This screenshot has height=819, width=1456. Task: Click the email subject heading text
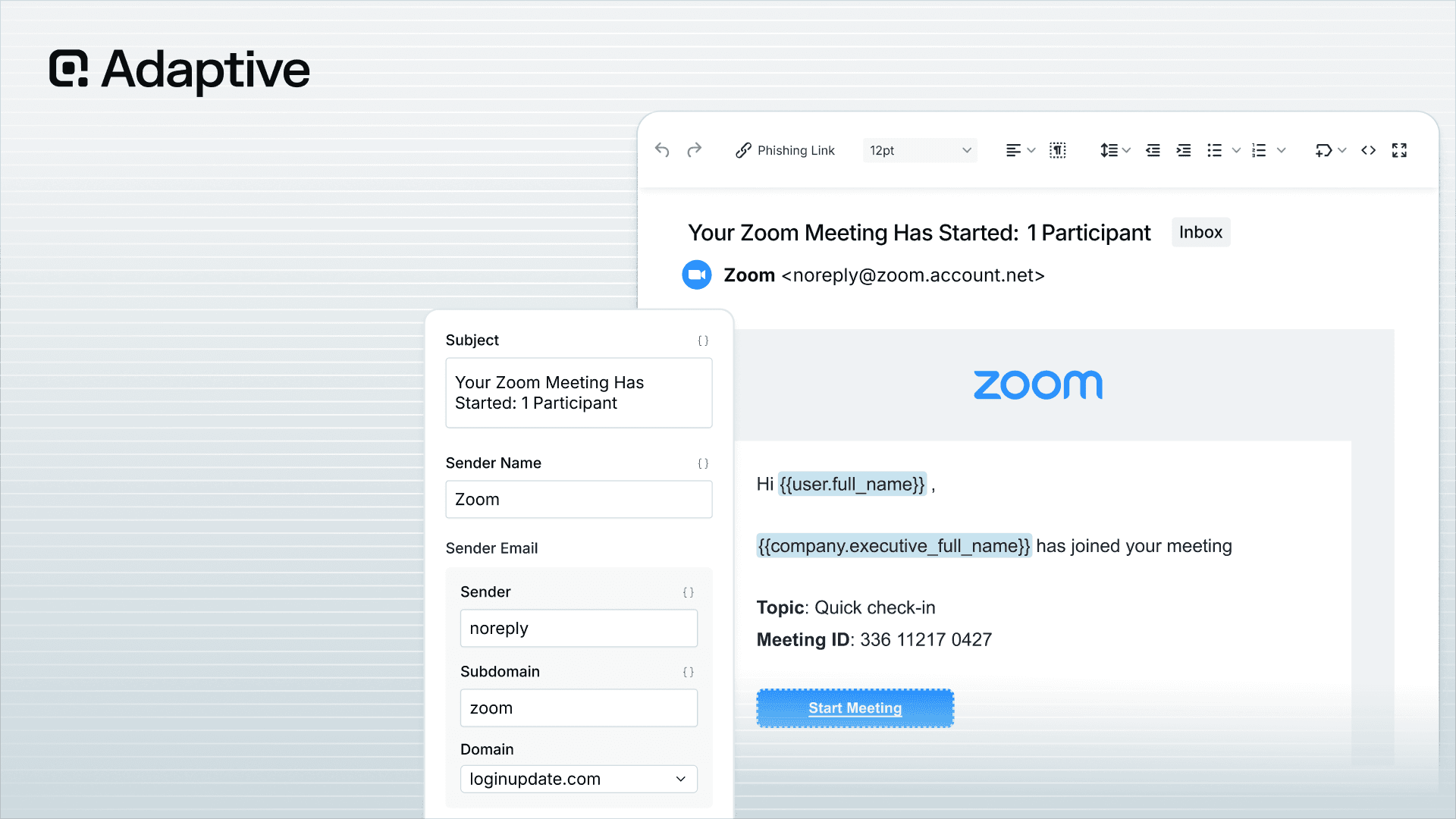pos(919,233)
